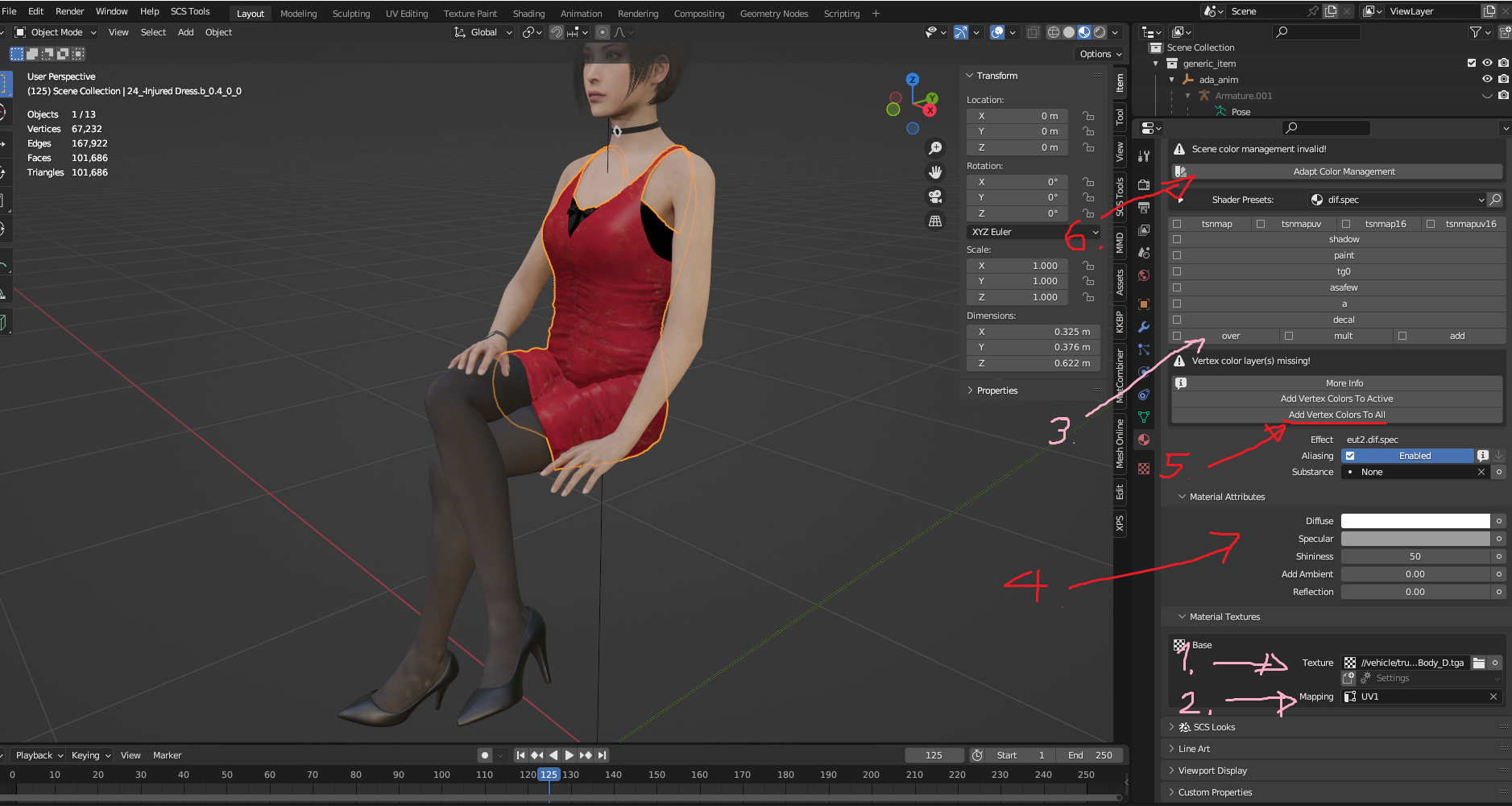This screenshot has height=806, width=1512.
Task: Open the Modifier wrench properties tab
Action: [1144, 327]
